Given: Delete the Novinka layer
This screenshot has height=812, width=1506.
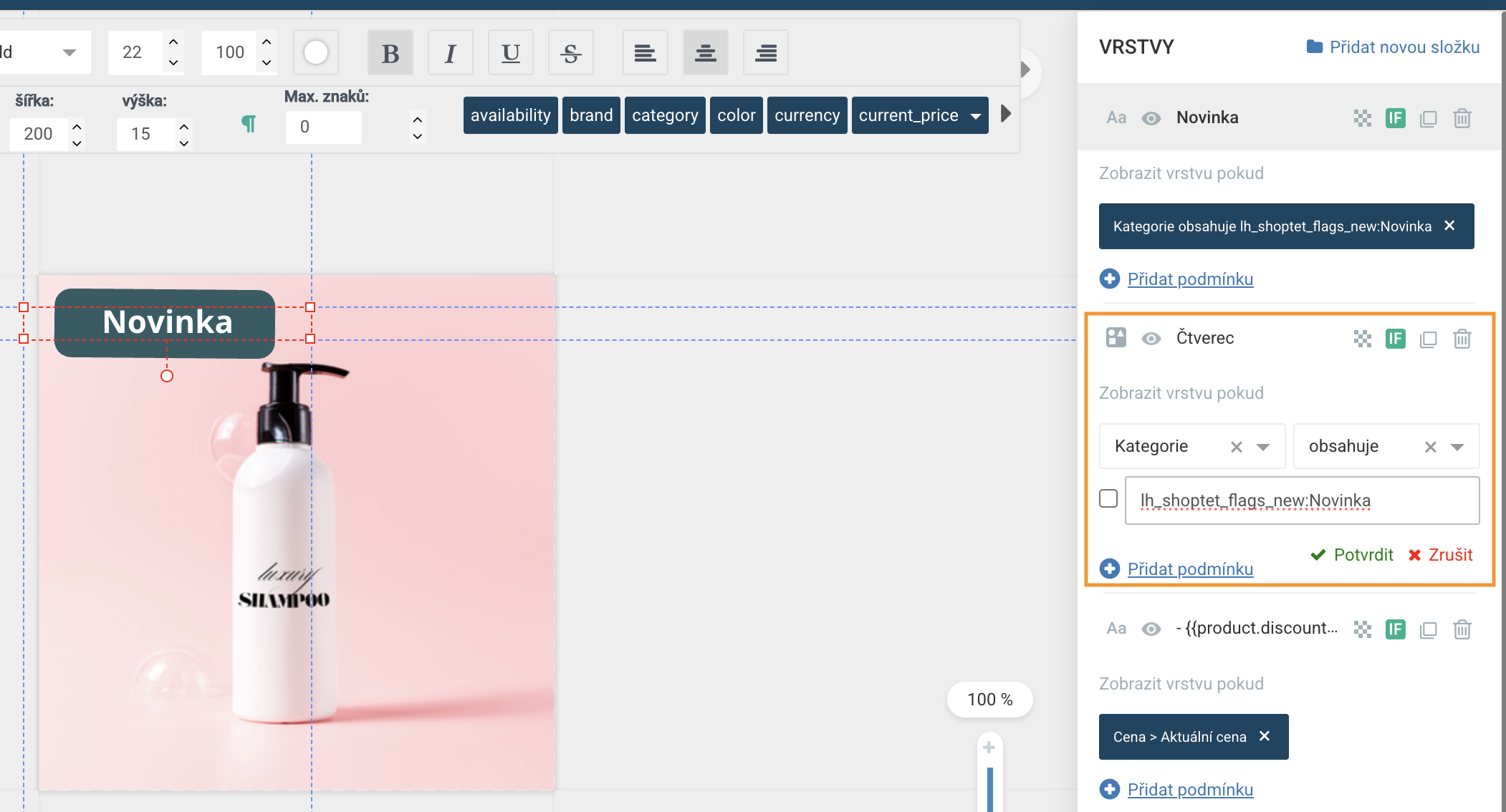Looking at the screenshot, I should coord(1462,118).
